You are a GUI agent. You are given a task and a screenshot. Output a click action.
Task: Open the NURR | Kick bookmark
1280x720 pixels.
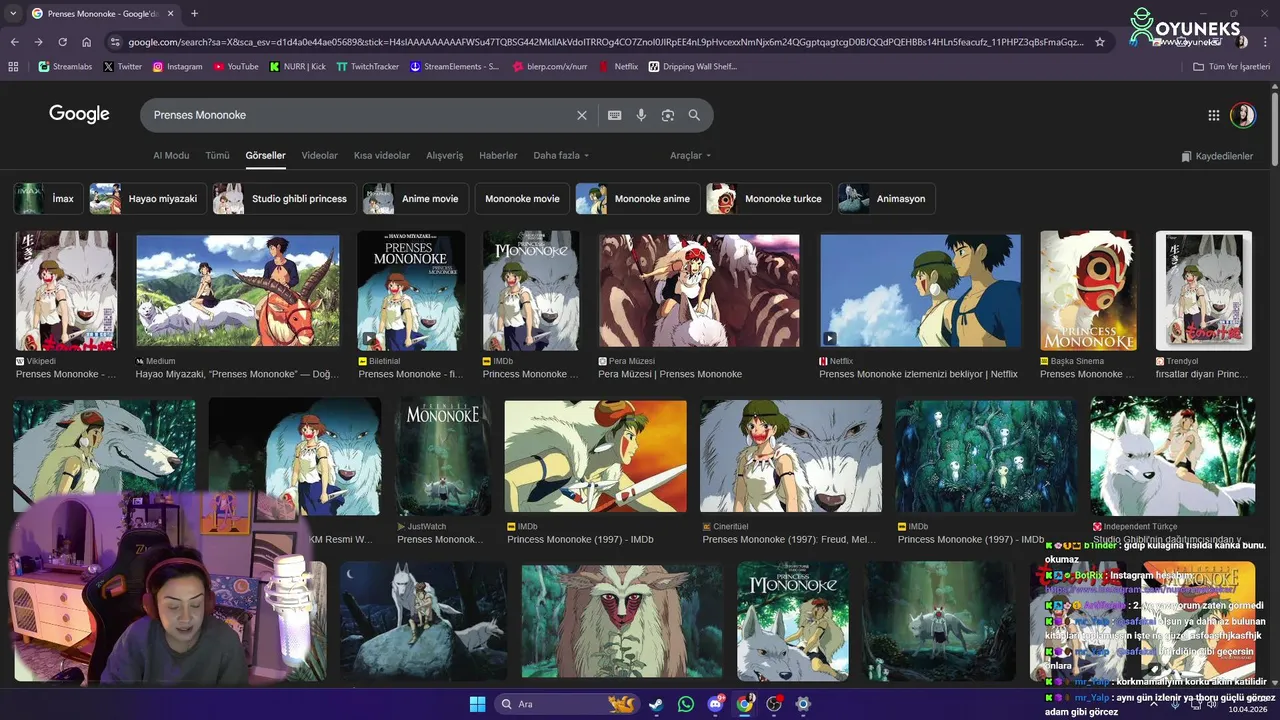(x=297, y=67)
